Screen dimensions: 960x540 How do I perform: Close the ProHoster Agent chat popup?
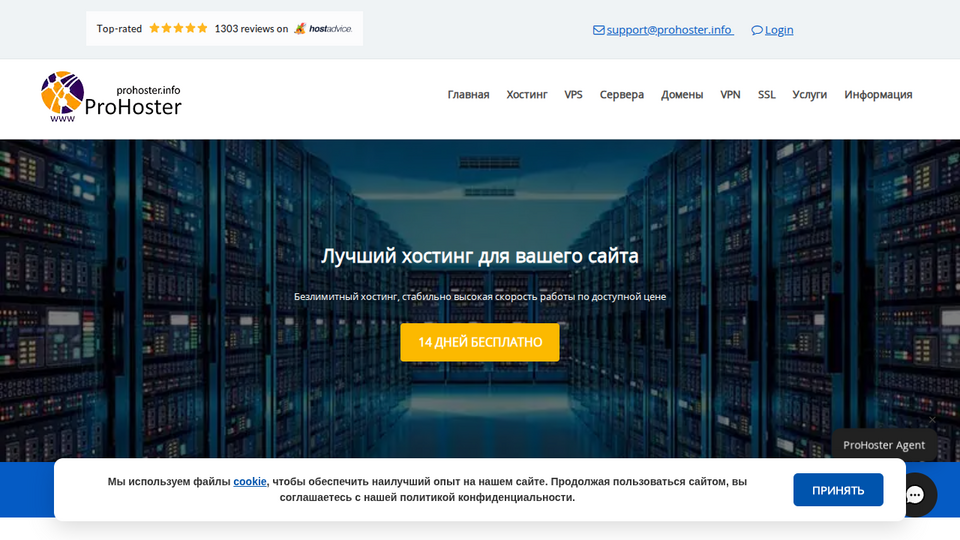point(932,420)
